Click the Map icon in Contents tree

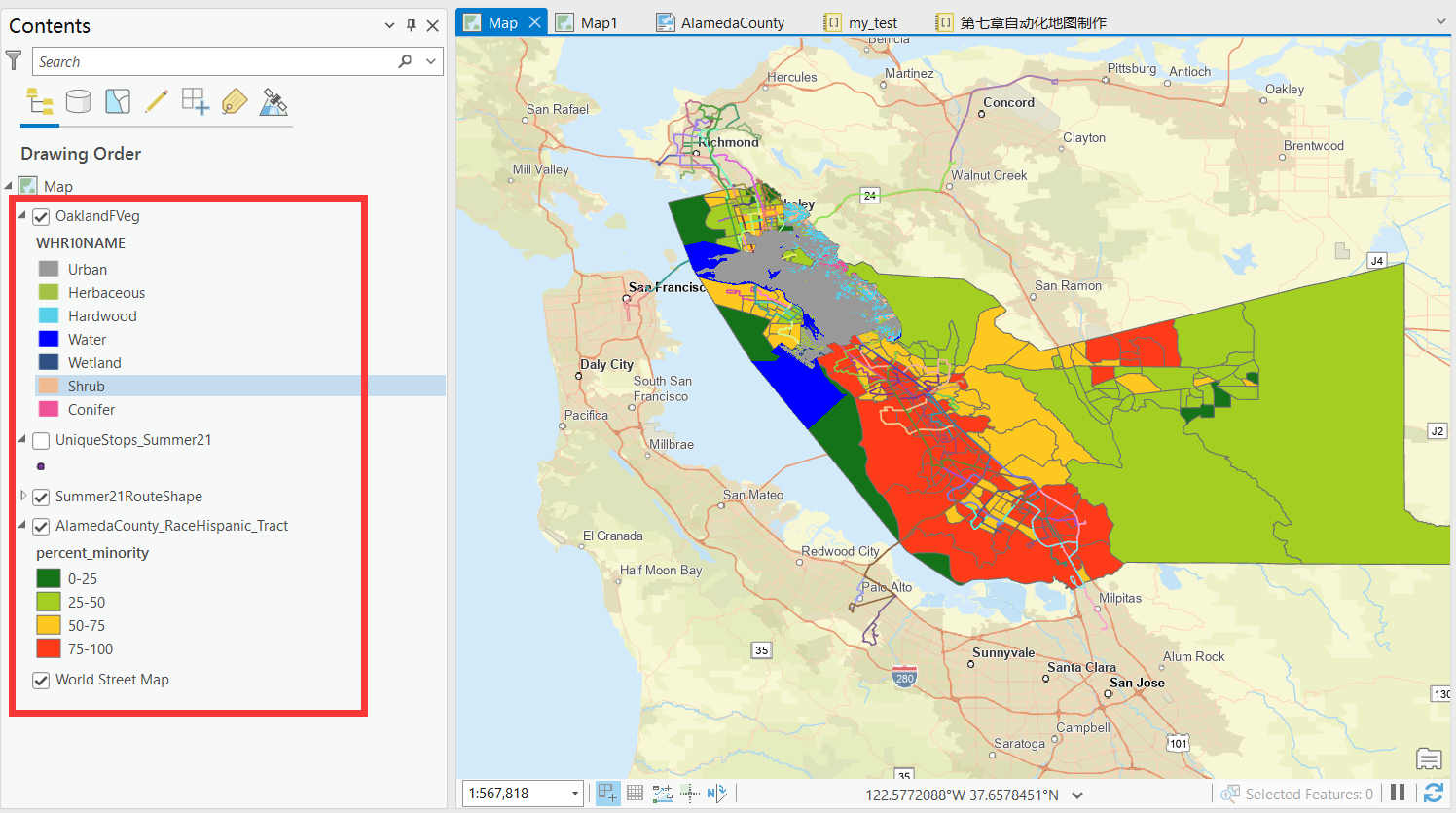pyautogui.click(x=28, y=186)
